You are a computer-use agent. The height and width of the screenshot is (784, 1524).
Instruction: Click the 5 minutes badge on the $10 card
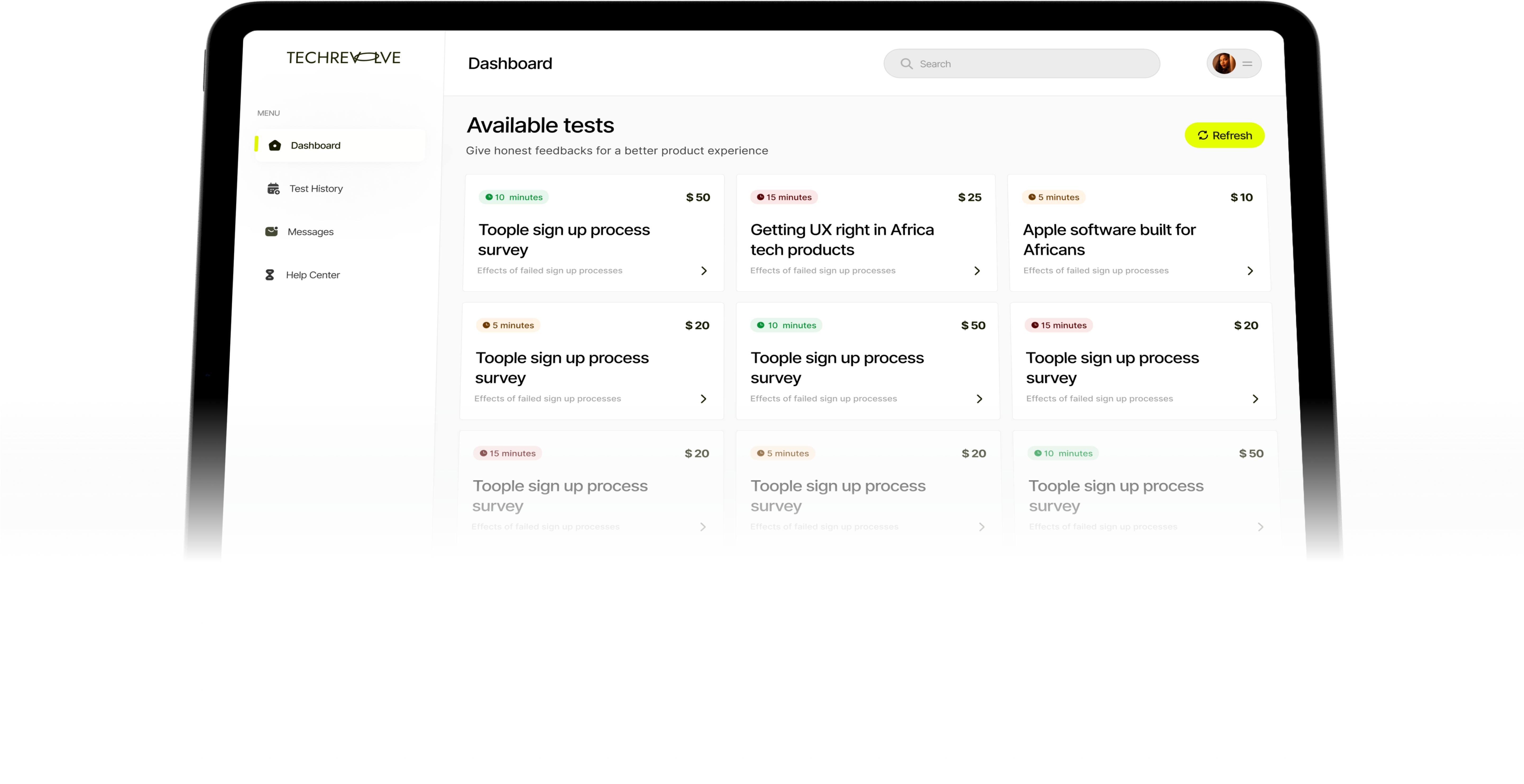[1053, 197]
